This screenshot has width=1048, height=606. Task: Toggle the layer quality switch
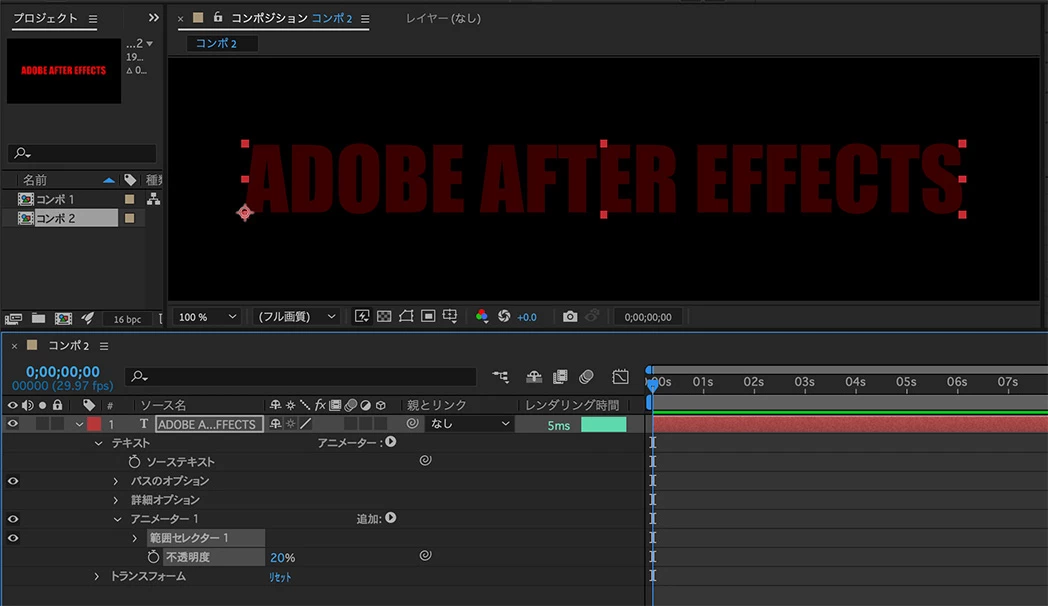(x=306, y=424)
